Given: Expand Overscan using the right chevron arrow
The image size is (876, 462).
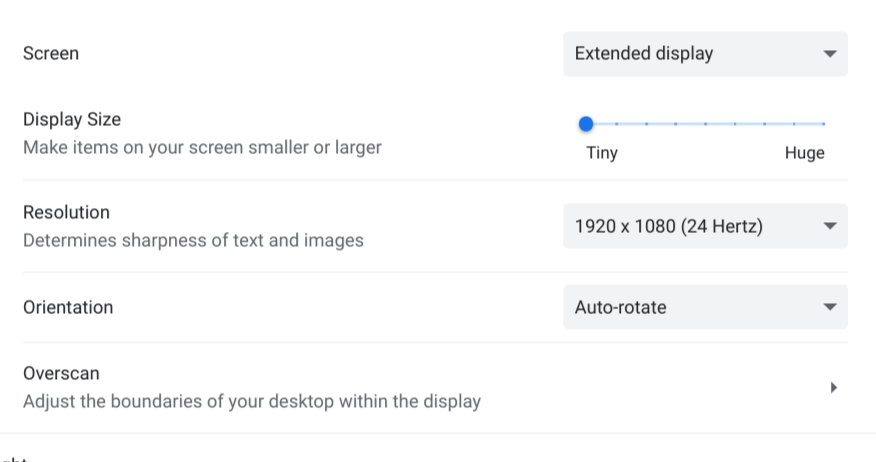Looking at the screenshot, I should click(x=834, y=387).
